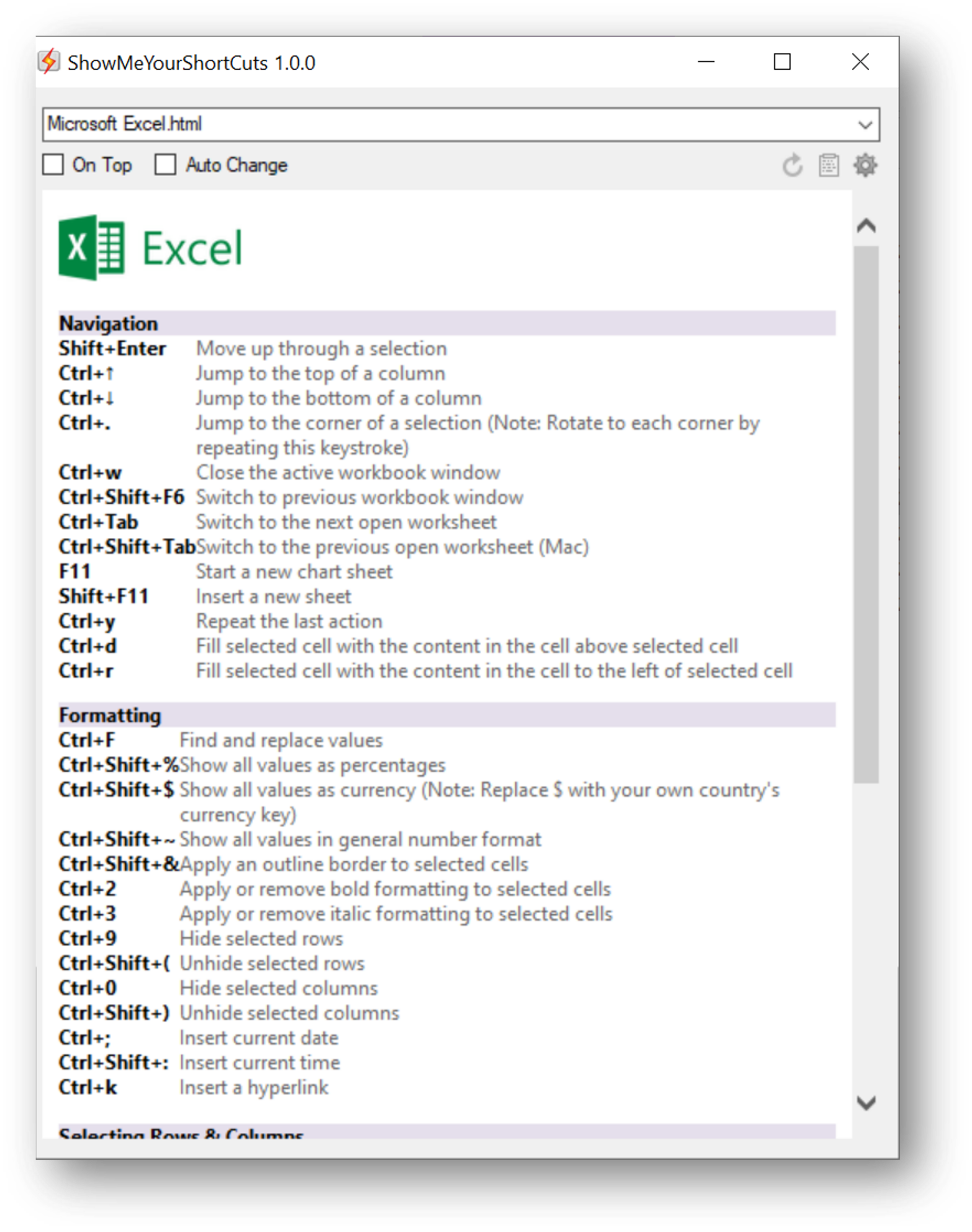The height and width of the screenshot is (1232, 972).
Task: Click the Ctrl+F shortcut text
Action: (87, 740)
